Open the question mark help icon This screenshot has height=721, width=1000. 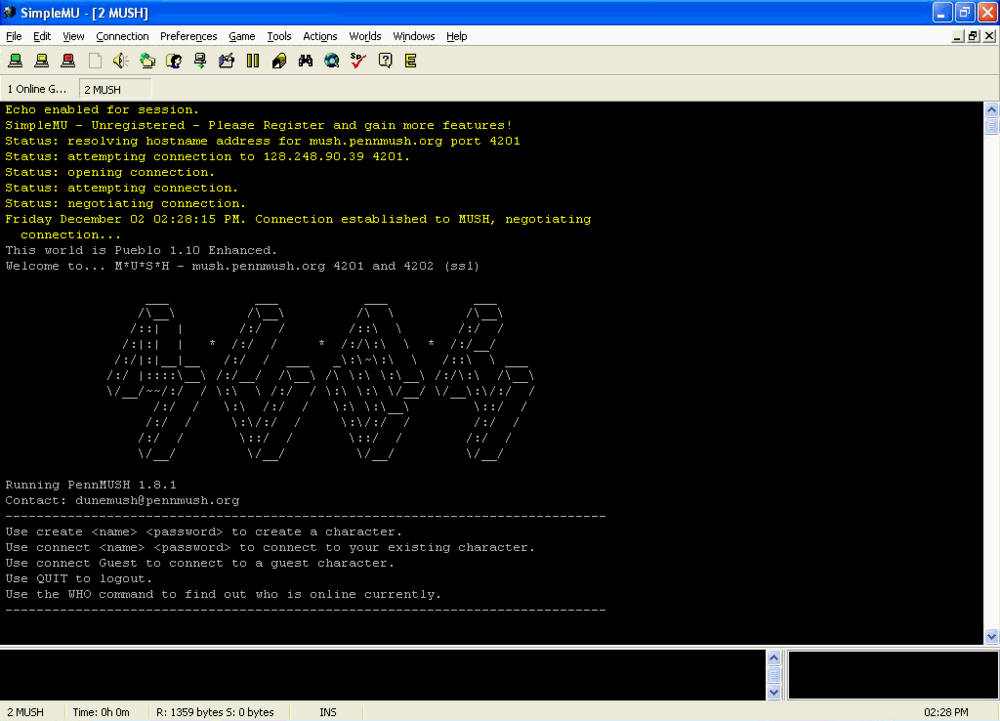coord(385,61)
